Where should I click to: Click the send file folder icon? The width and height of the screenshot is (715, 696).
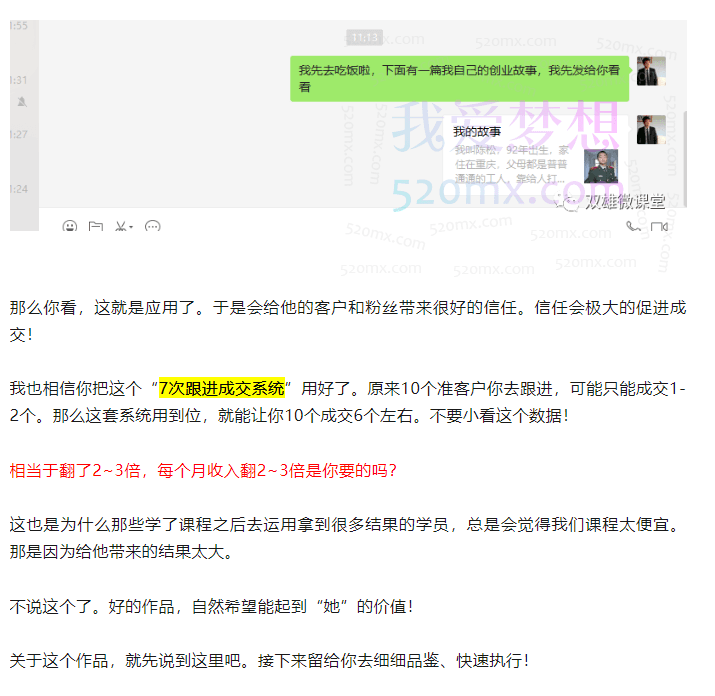click(95, 226)
